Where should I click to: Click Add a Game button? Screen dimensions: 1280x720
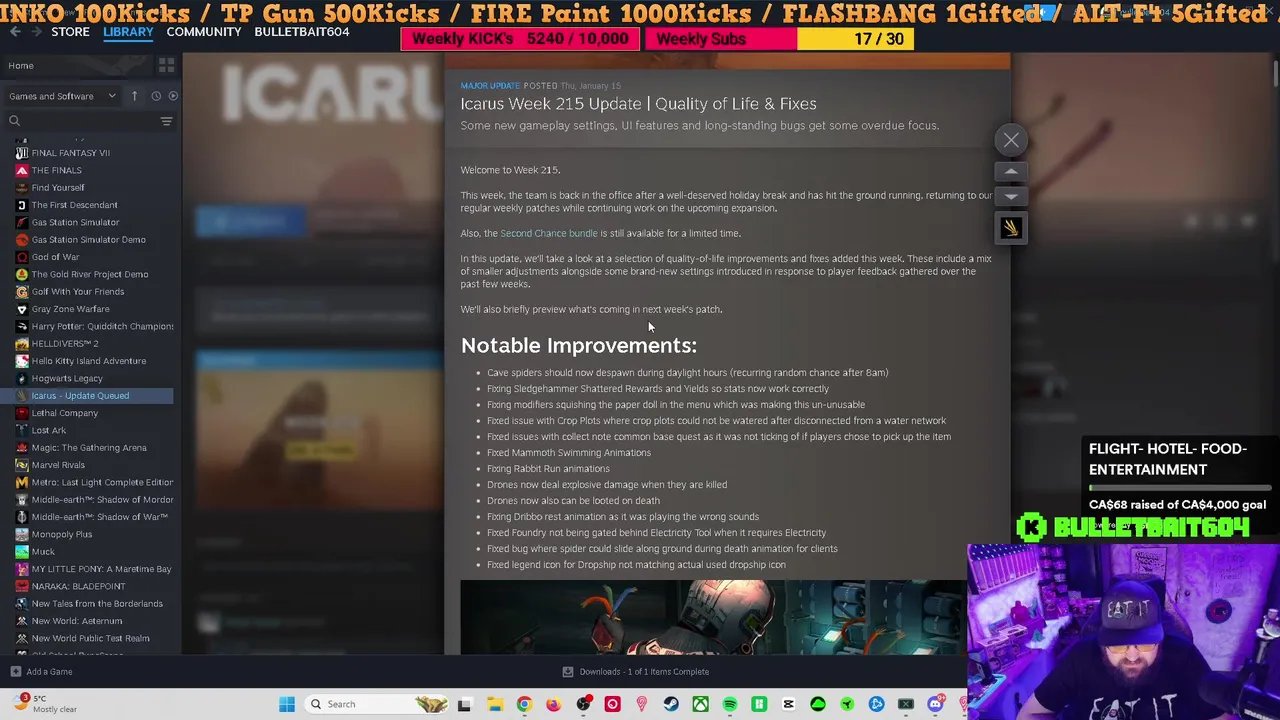click(x=41, y=672)
